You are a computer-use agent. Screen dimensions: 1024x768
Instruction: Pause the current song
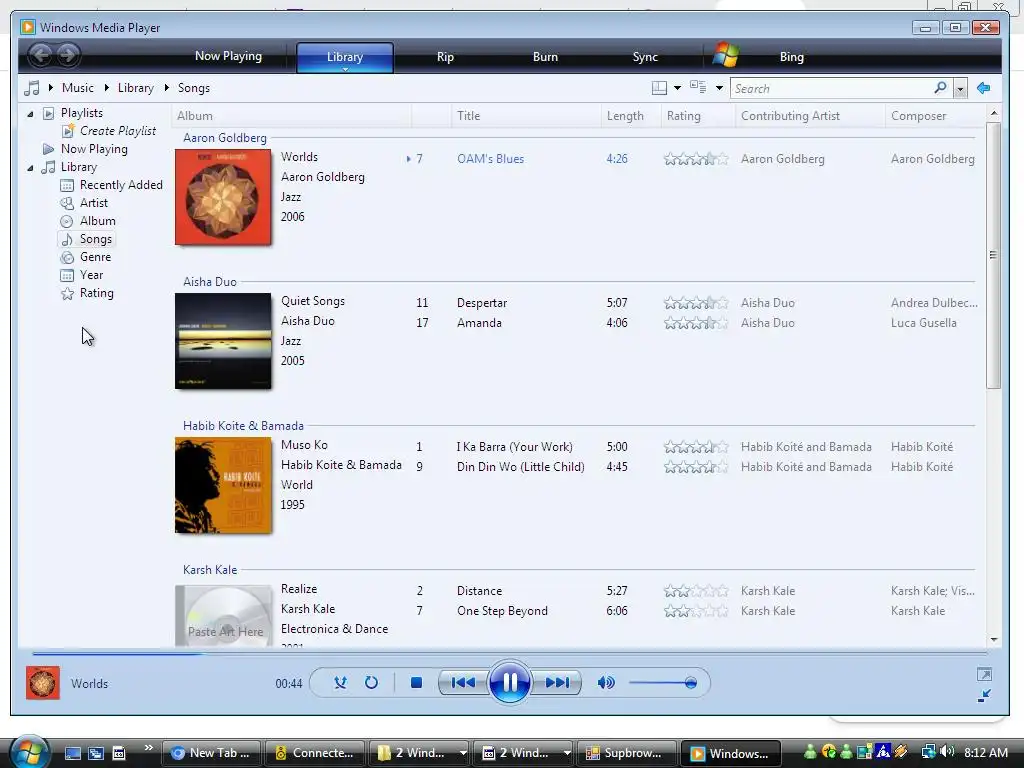[509, 682]
